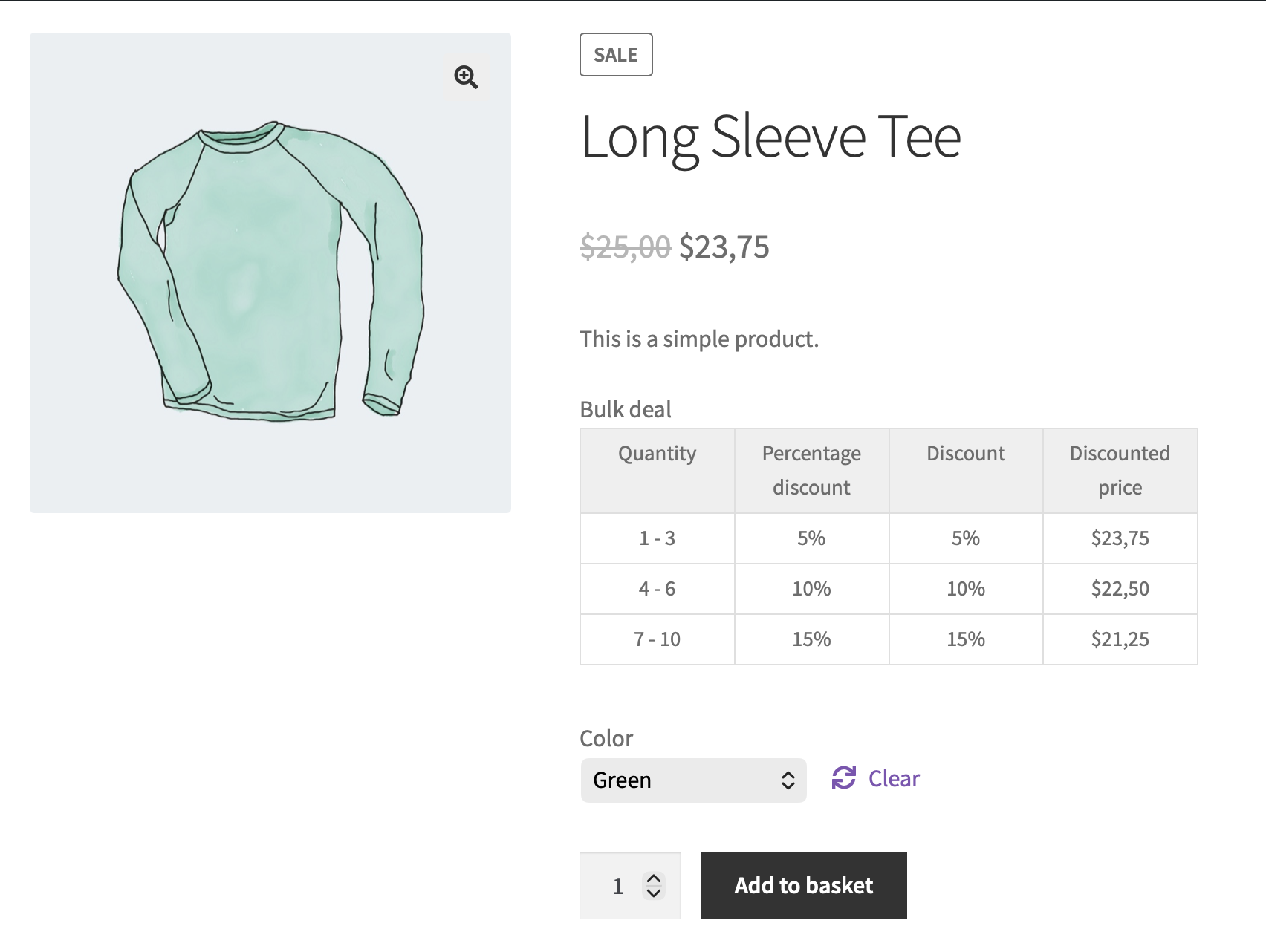Click the SALE badge

click(616, 55)
